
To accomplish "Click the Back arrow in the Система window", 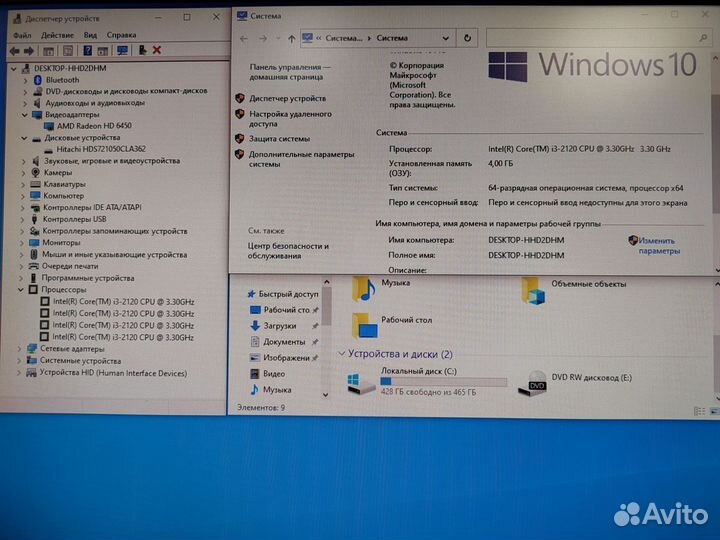I will coord(244,39).
